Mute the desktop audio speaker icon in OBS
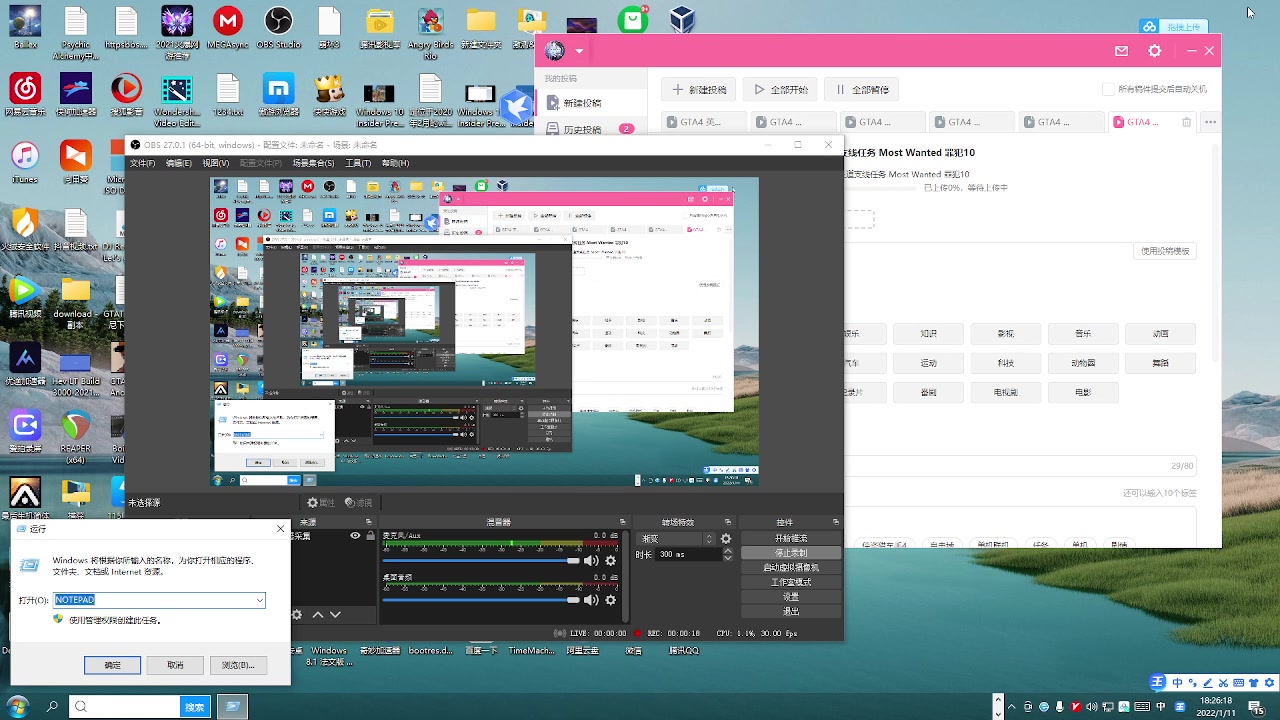The image size is (1280, 720). coord(591,600)
